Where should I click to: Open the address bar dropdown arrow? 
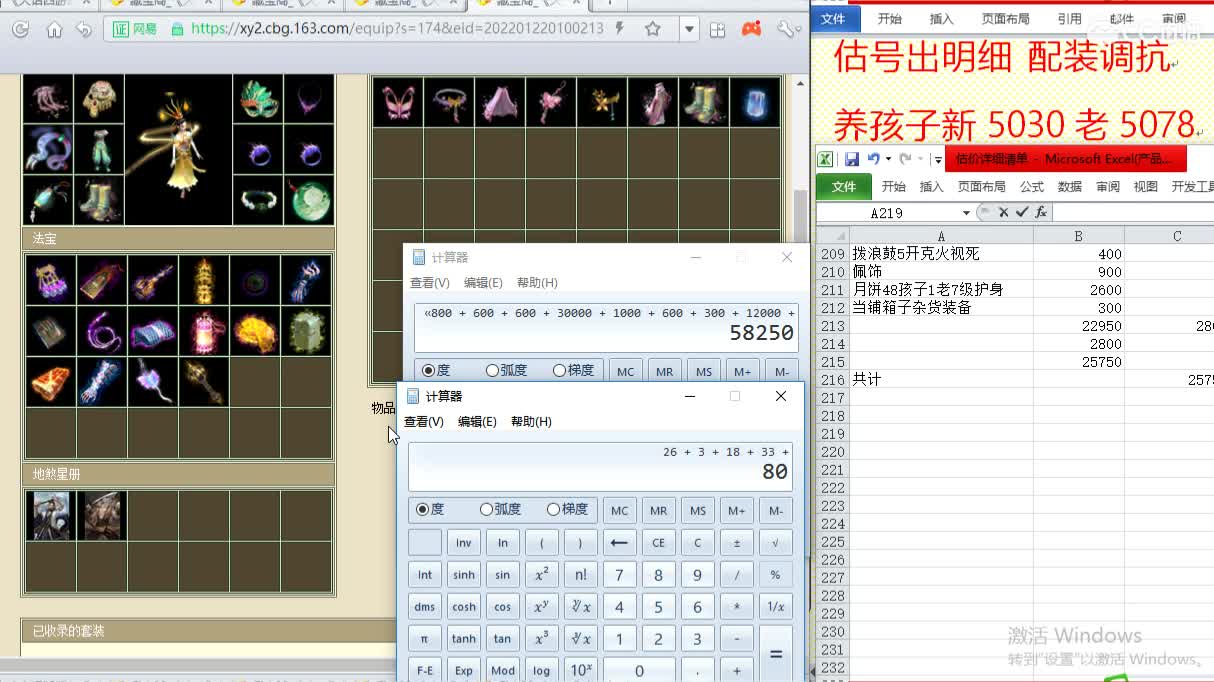click(x=689, y=29)
